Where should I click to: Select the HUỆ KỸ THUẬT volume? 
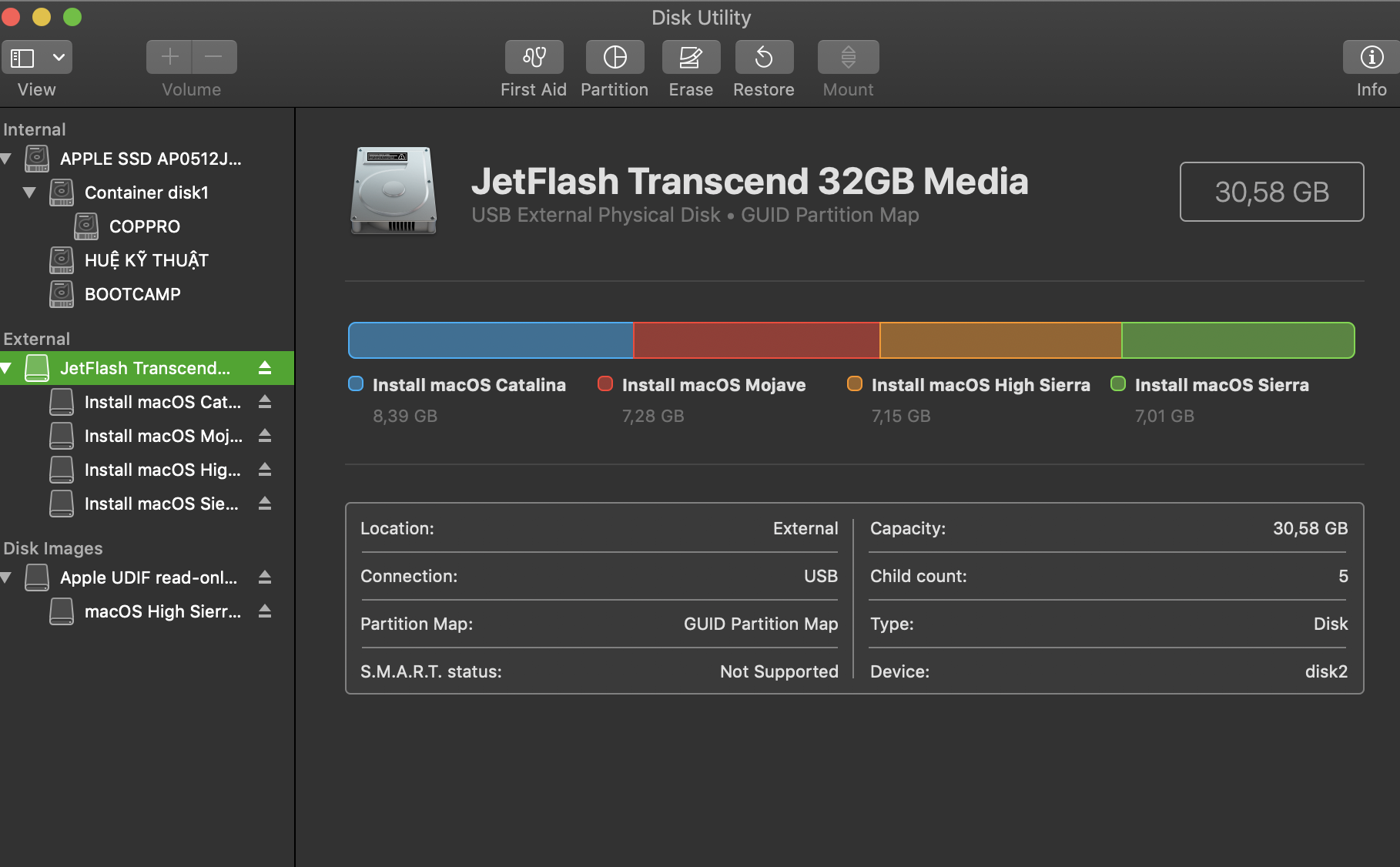pos(147,260)
